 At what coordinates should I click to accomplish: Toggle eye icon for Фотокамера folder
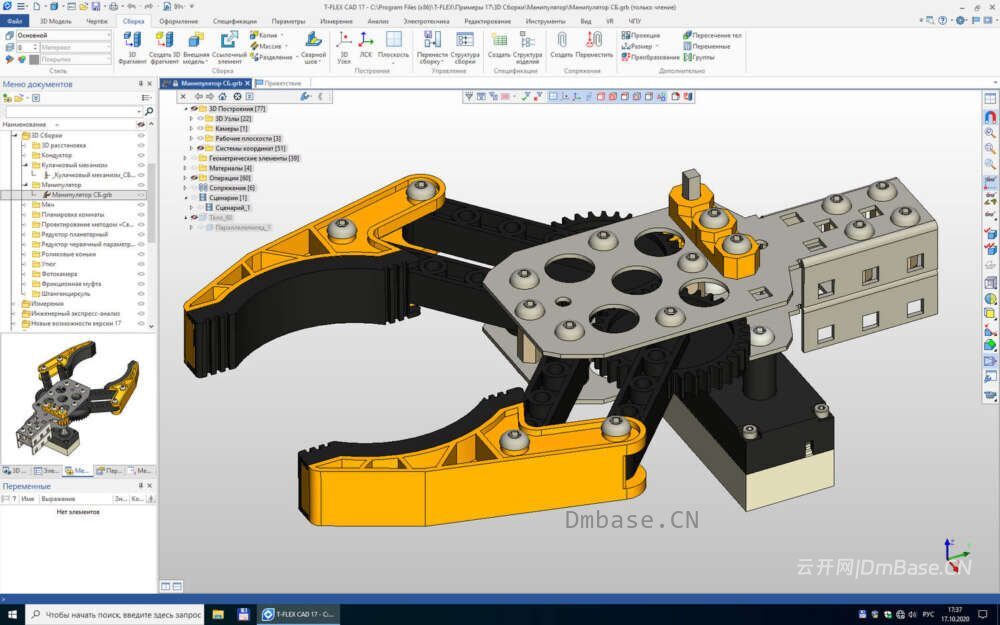tap(141, 274)
